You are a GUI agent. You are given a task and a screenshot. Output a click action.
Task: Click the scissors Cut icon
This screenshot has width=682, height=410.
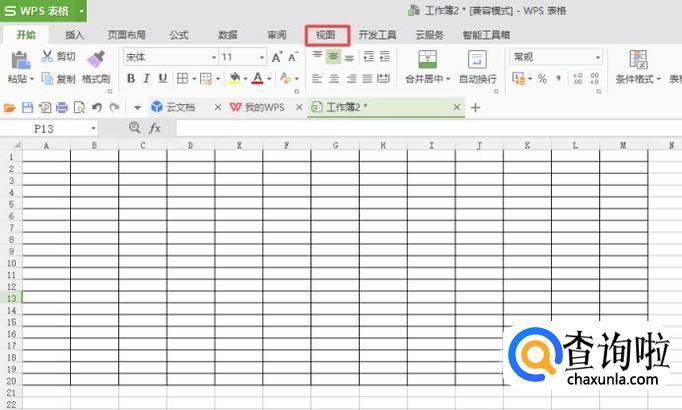(47, 56)
